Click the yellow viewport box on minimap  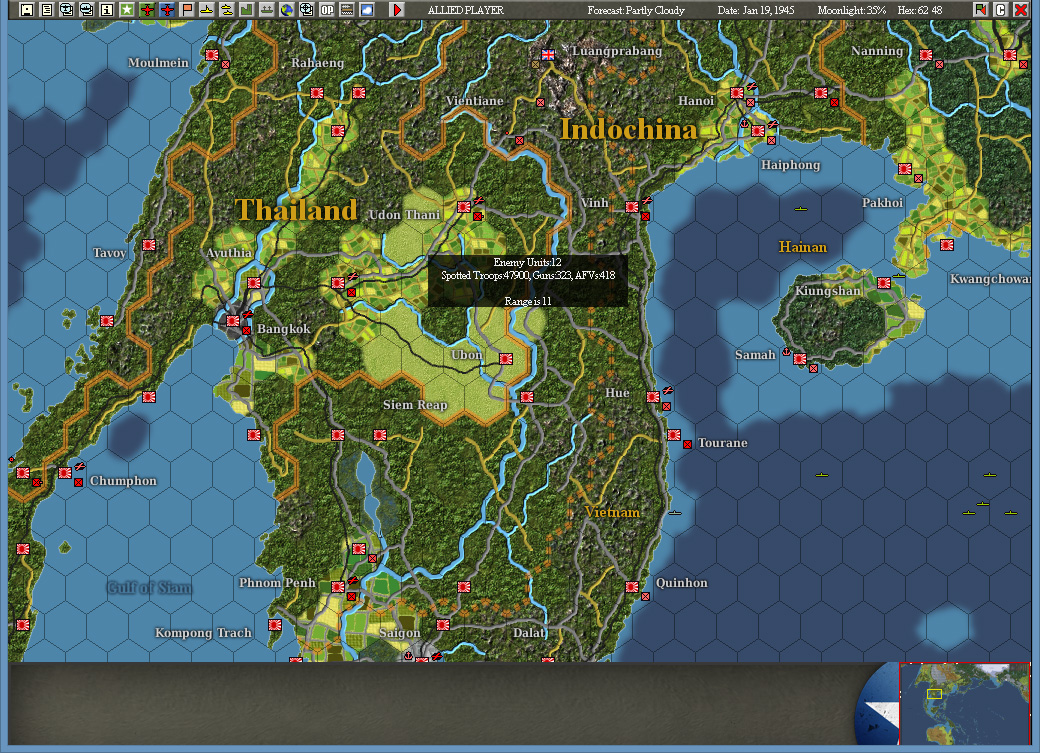pyautogui.click(x=934, y=694)
